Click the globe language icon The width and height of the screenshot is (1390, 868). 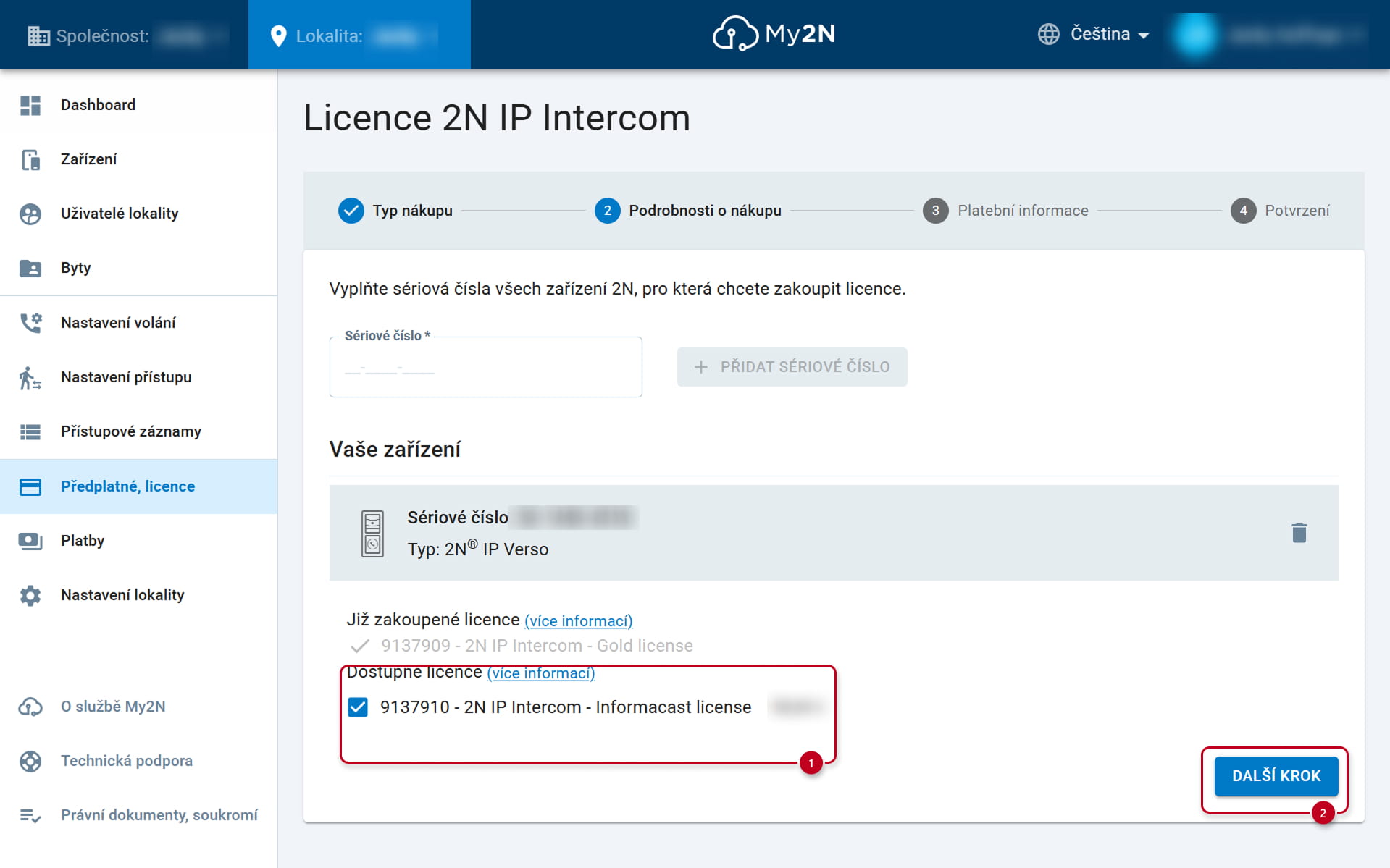pyautogui.click(x=1048, y=34)
